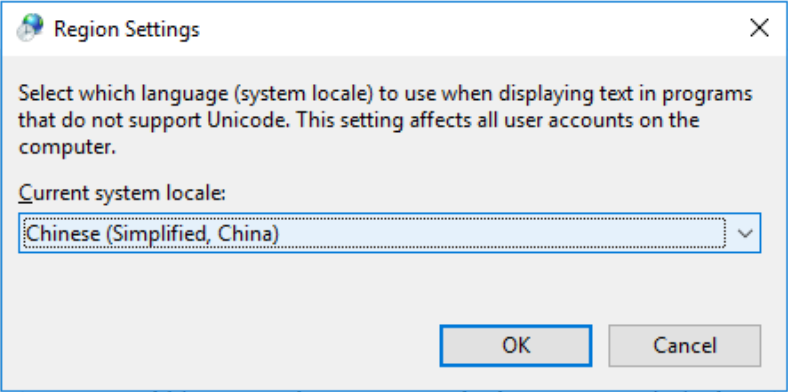
Task: Dismiss the dialog using Cancel
Action: [x=684, y=346]
